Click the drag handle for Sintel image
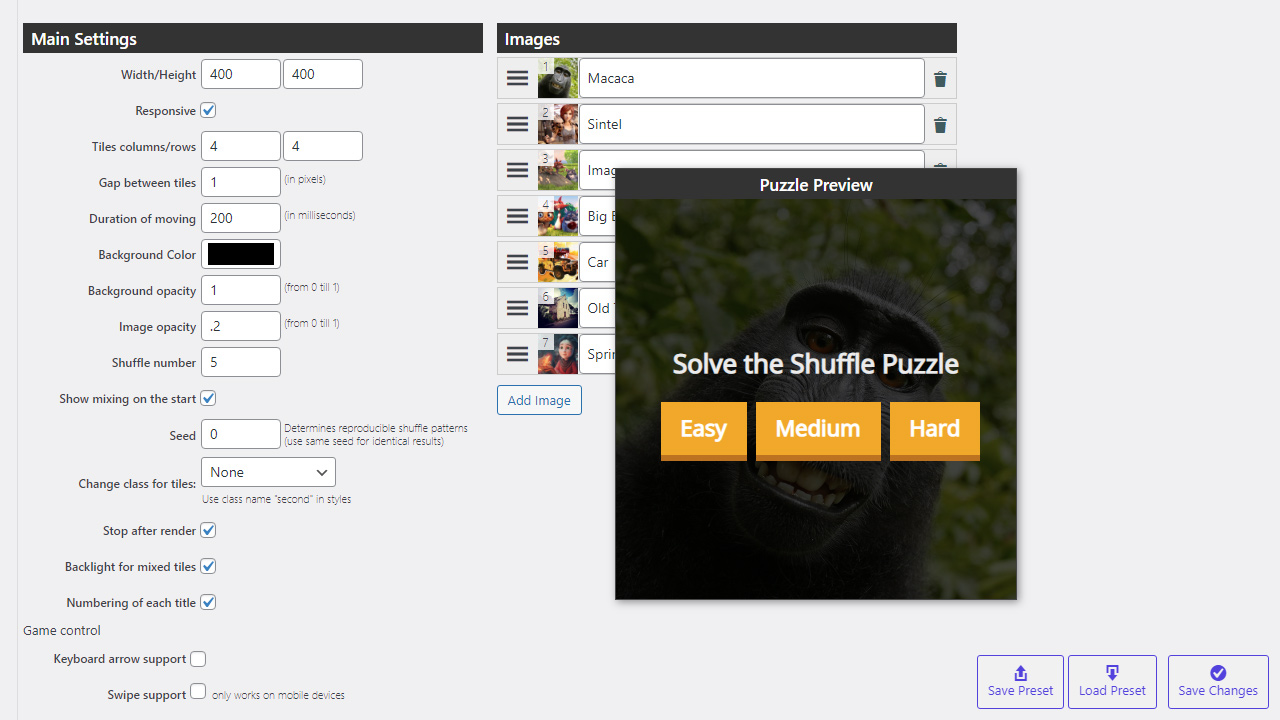 [x=517, y=124]
